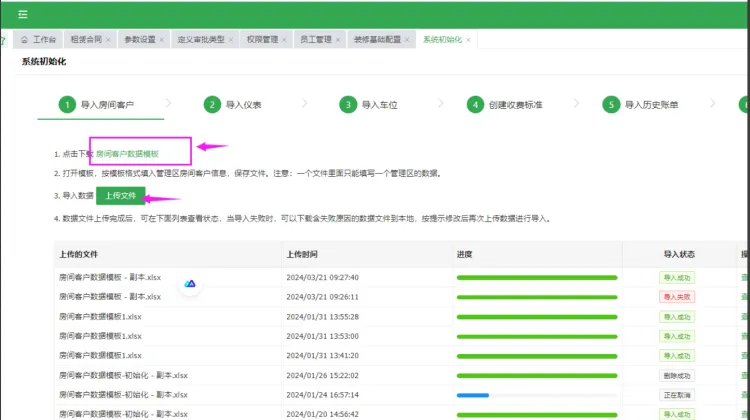This screenshot has width=750, height=420.
Task: Close the 租赁合同 tab
Action: click(108, 40)
